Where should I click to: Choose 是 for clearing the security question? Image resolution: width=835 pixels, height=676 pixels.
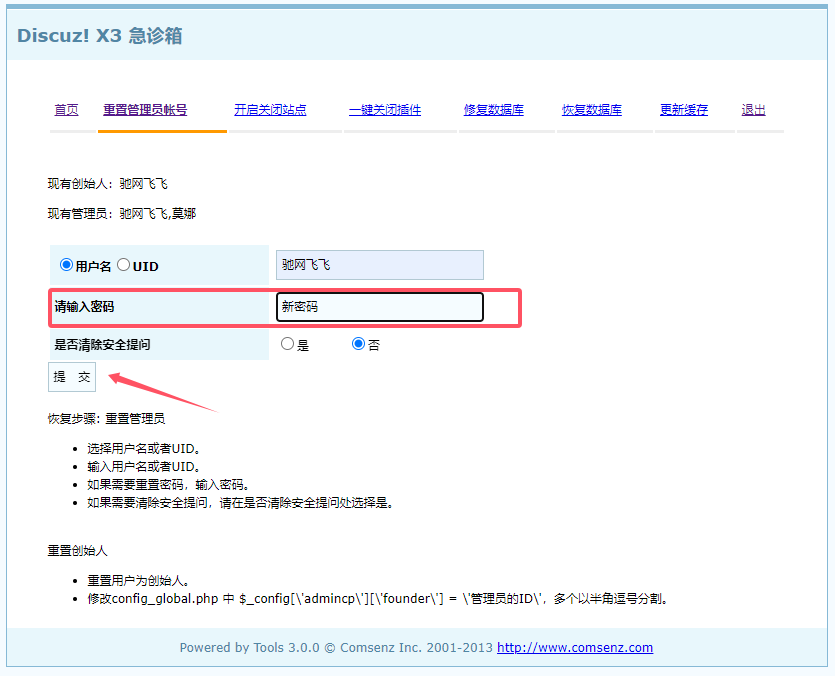[288, 344]
